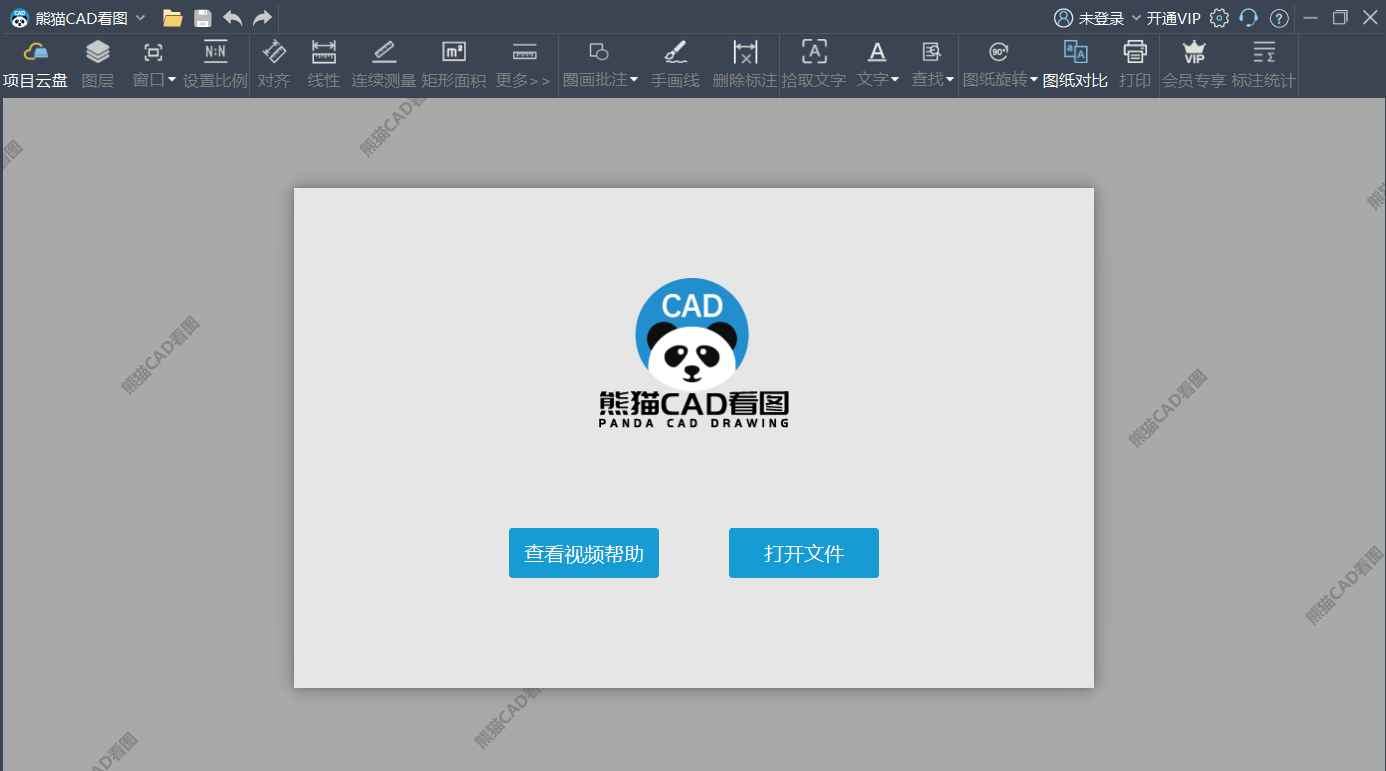This screenshot has width=1386, height=771.
Task: Expand the 未登录 account dropdown arrow
Action: coord(1136,18)
